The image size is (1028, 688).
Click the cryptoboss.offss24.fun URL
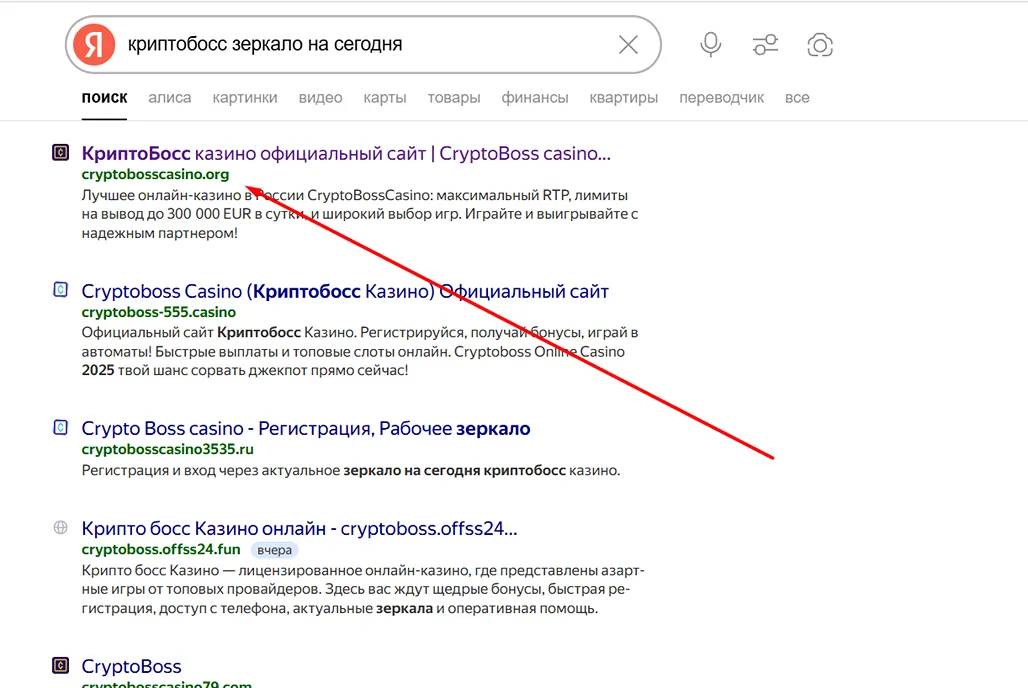pyautogui.click(x=161, y=550)
